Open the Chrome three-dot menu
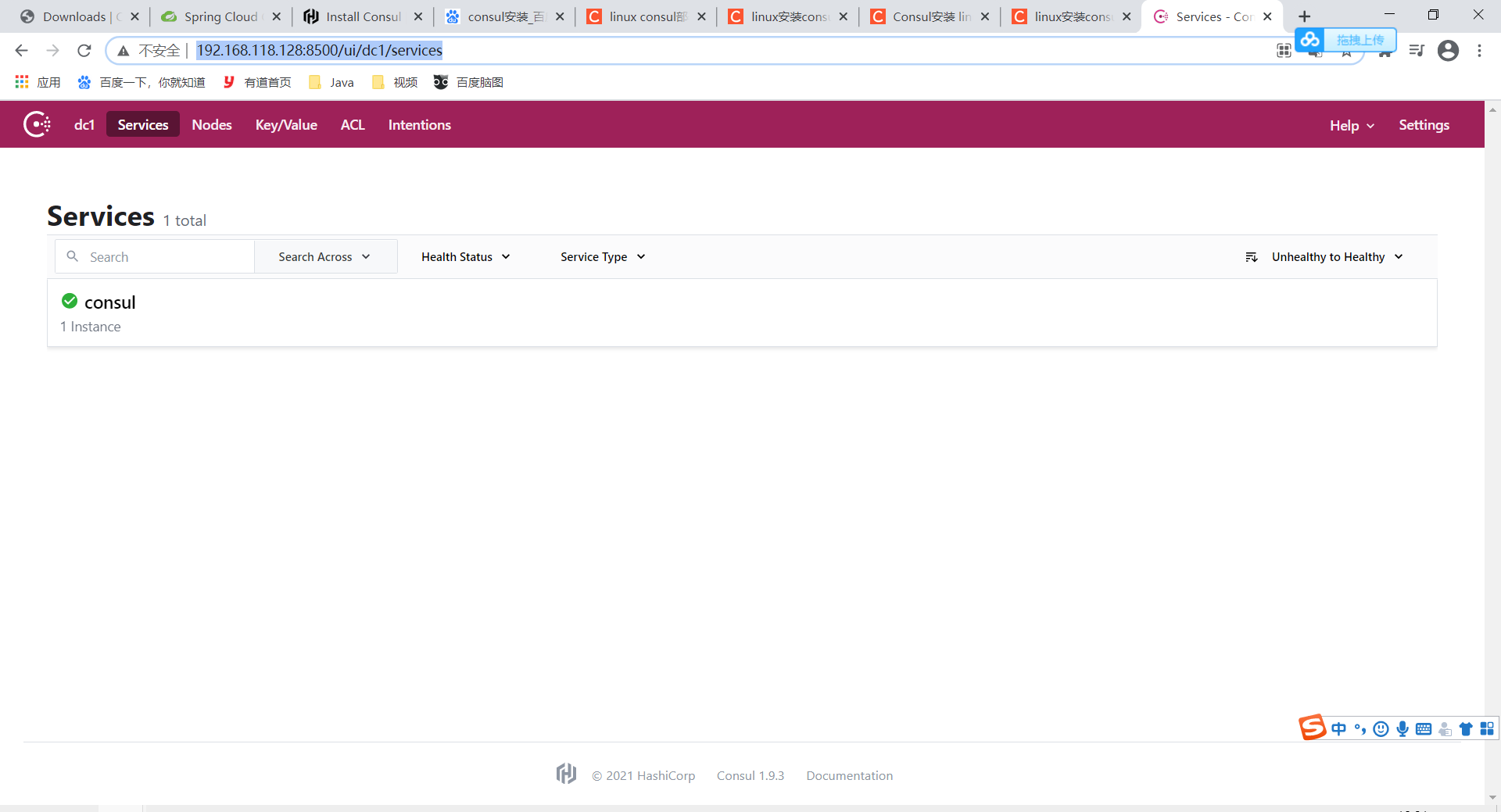1501x812 pixels. tap(1479, 51)
